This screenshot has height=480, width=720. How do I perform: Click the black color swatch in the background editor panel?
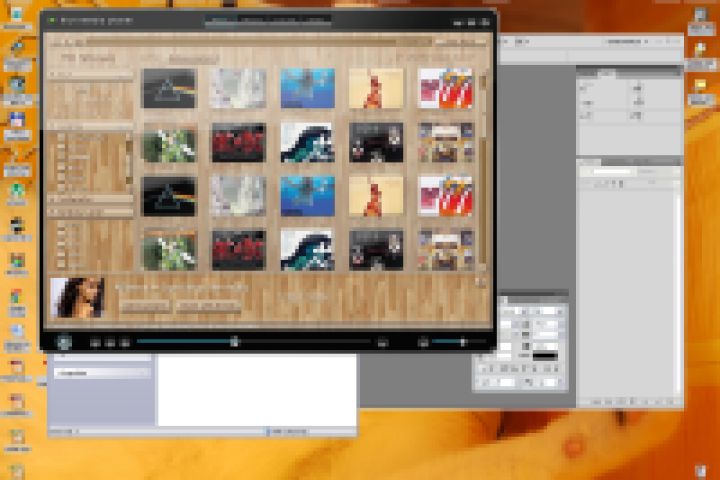click(545, 356)
